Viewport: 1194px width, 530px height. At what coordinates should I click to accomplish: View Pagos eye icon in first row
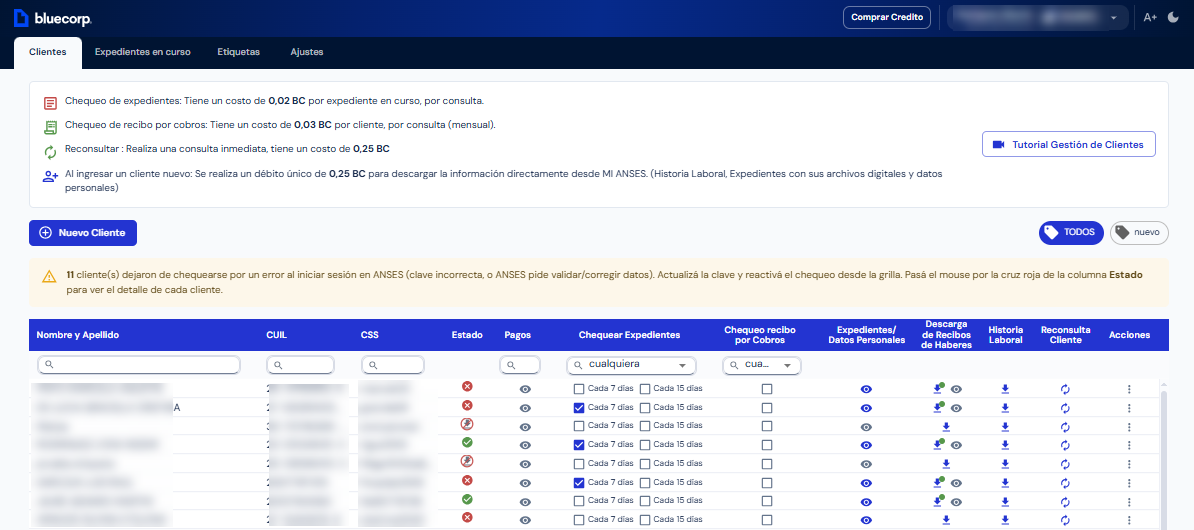(525, 389)
